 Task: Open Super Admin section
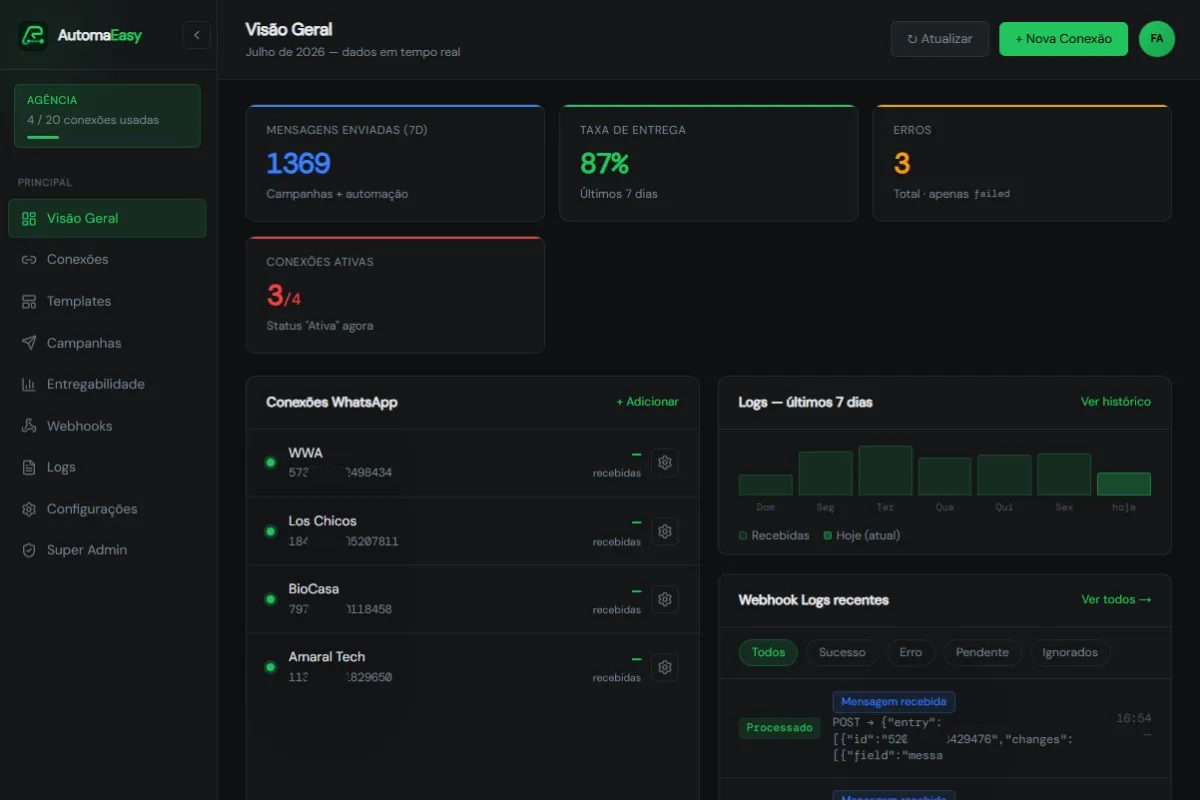tap(107, 550)
